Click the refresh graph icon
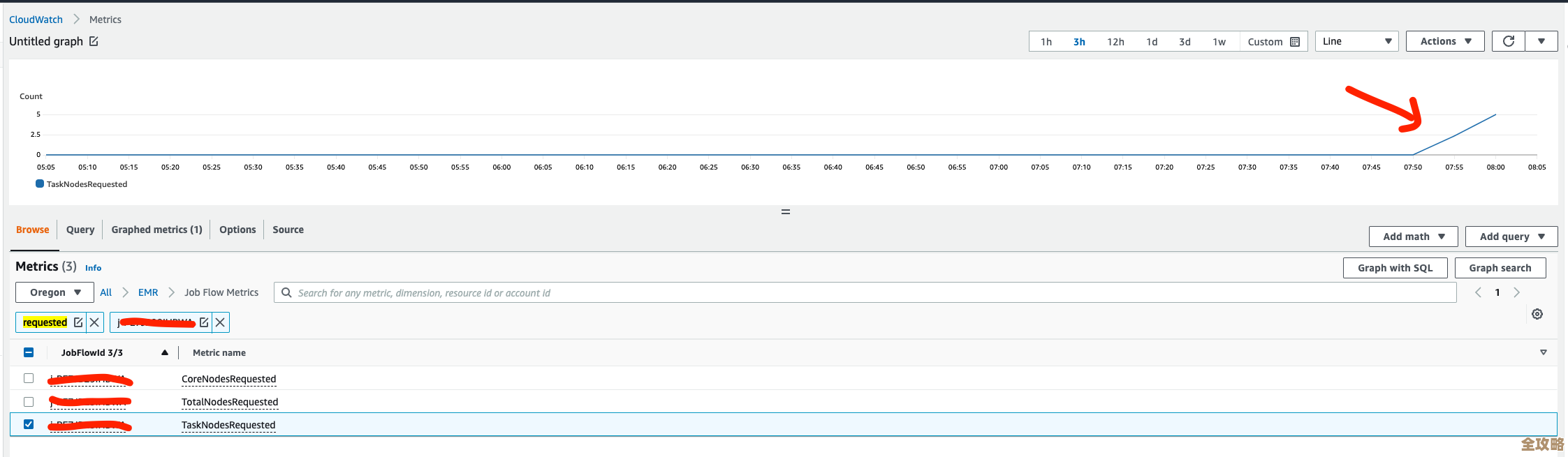 [x=1509, y=41]
